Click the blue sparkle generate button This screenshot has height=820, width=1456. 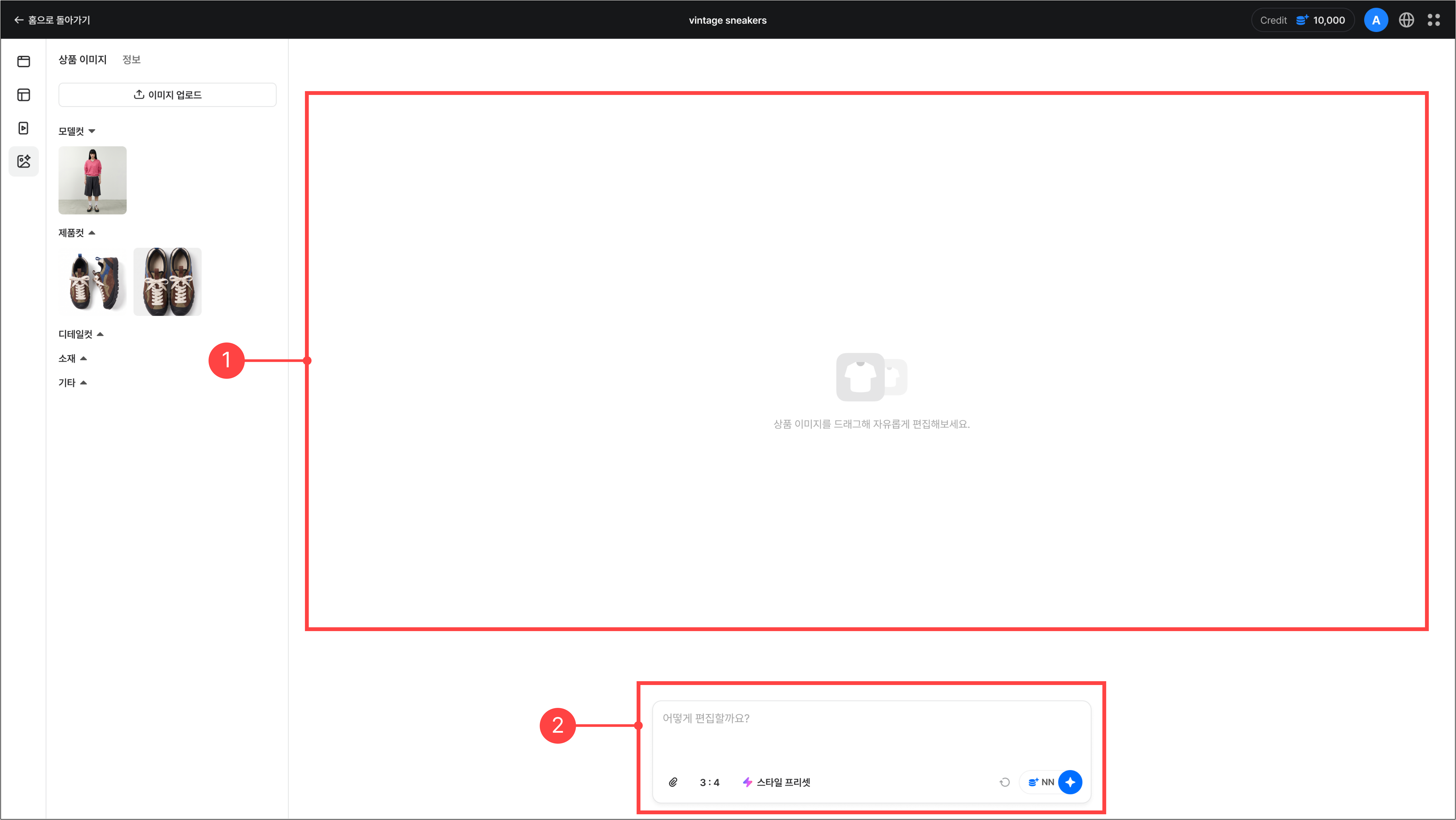[x=1070, y=782]
